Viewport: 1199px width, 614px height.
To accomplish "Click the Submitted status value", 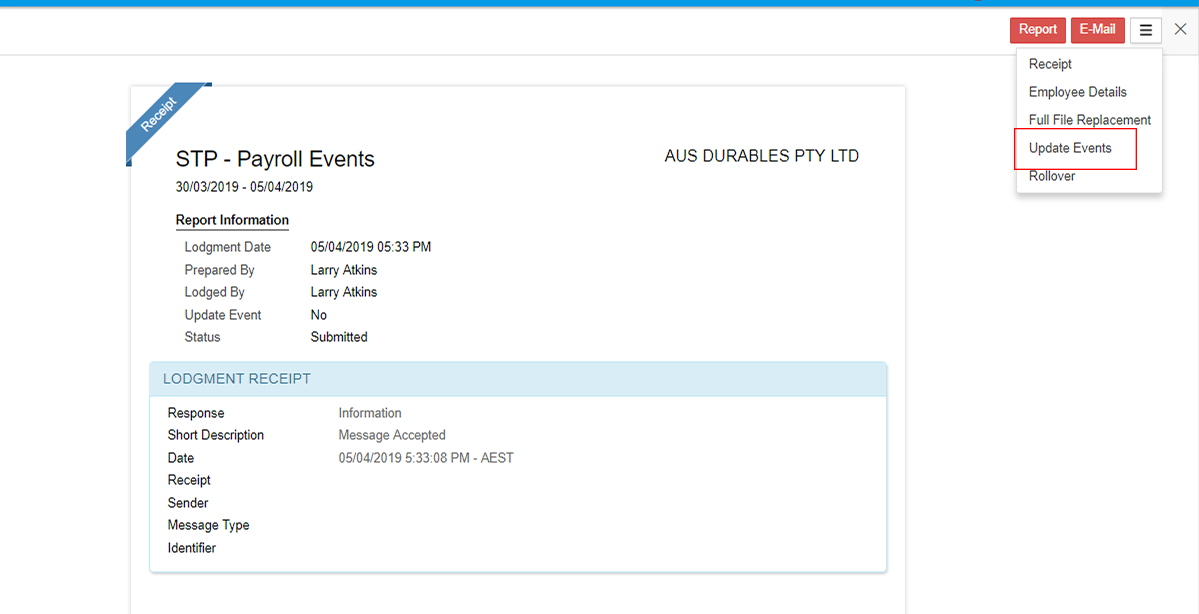I will point(339,337).
